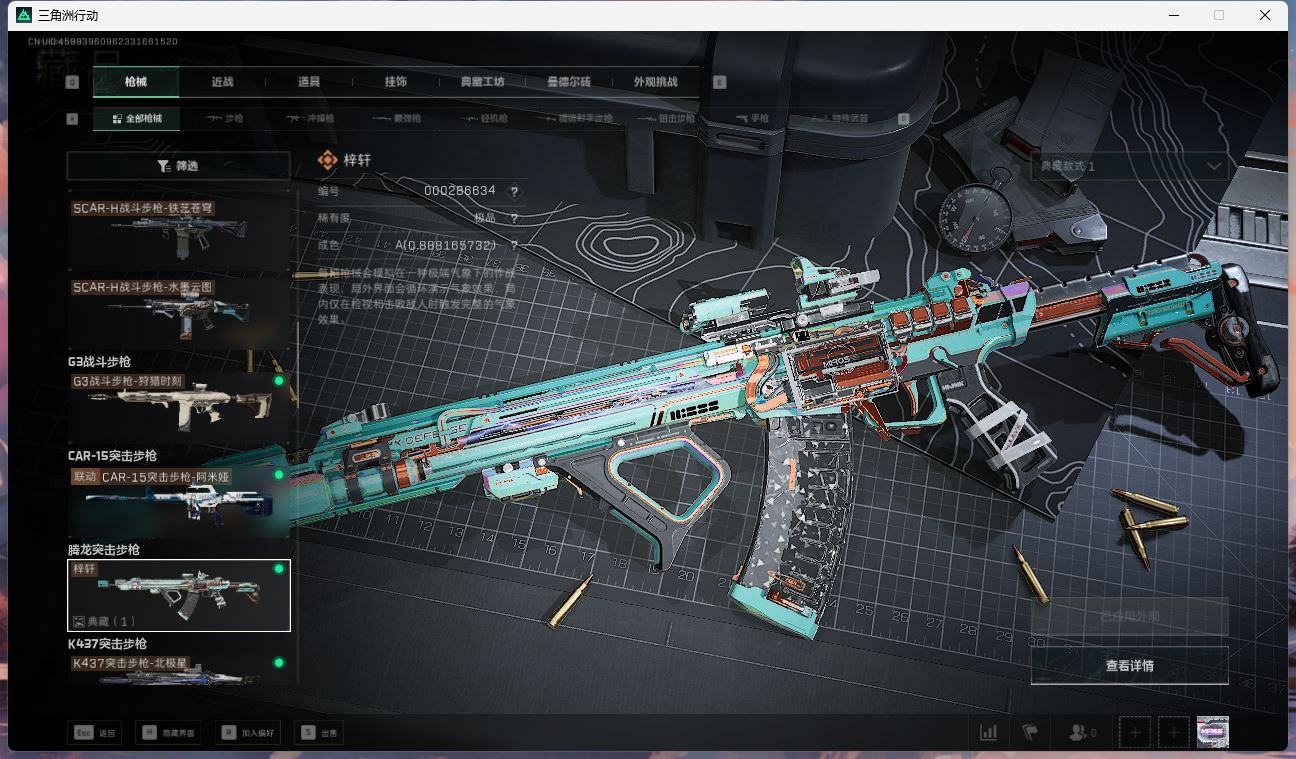This screenshot has width=1296, height=759.
Task: Open the statistics bar chart icon
Action: (988, 733)
